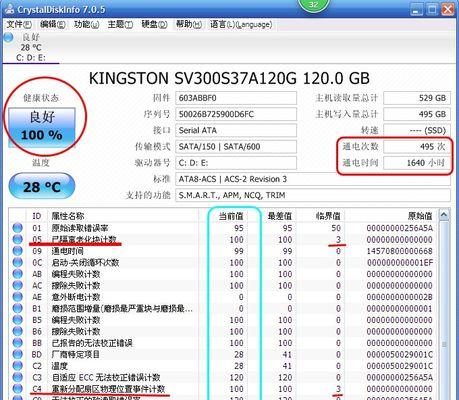Click the firmware field 603ABBF0

236,98
